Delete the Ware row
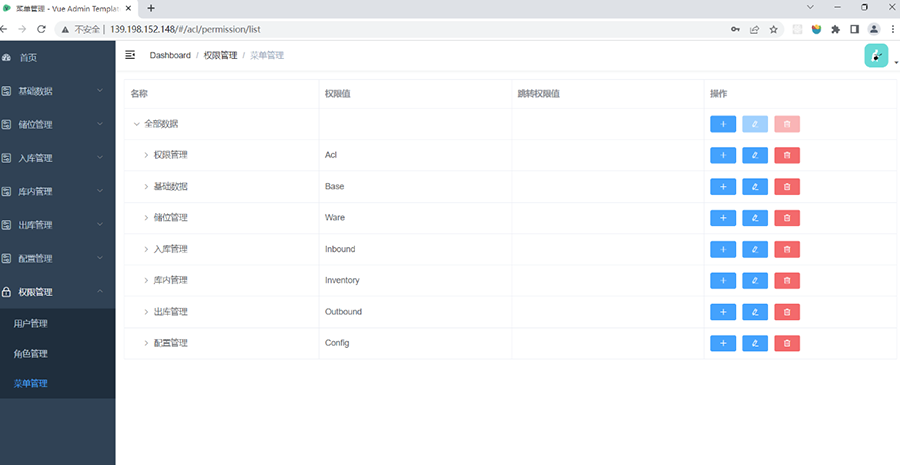900x465 pixels. (787, 218)
